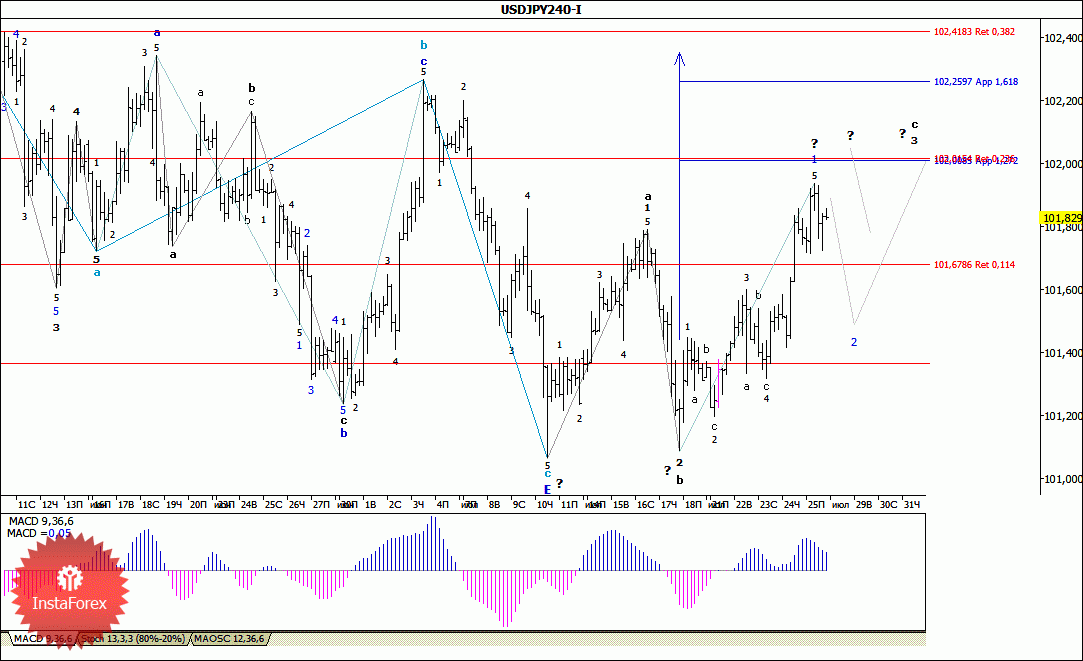Image resolution: width=1083 pixels, height=661 pixels.
Task: Click the MACD =0,05 value readout
Action: pyautogui.click(x=39, y=533)
